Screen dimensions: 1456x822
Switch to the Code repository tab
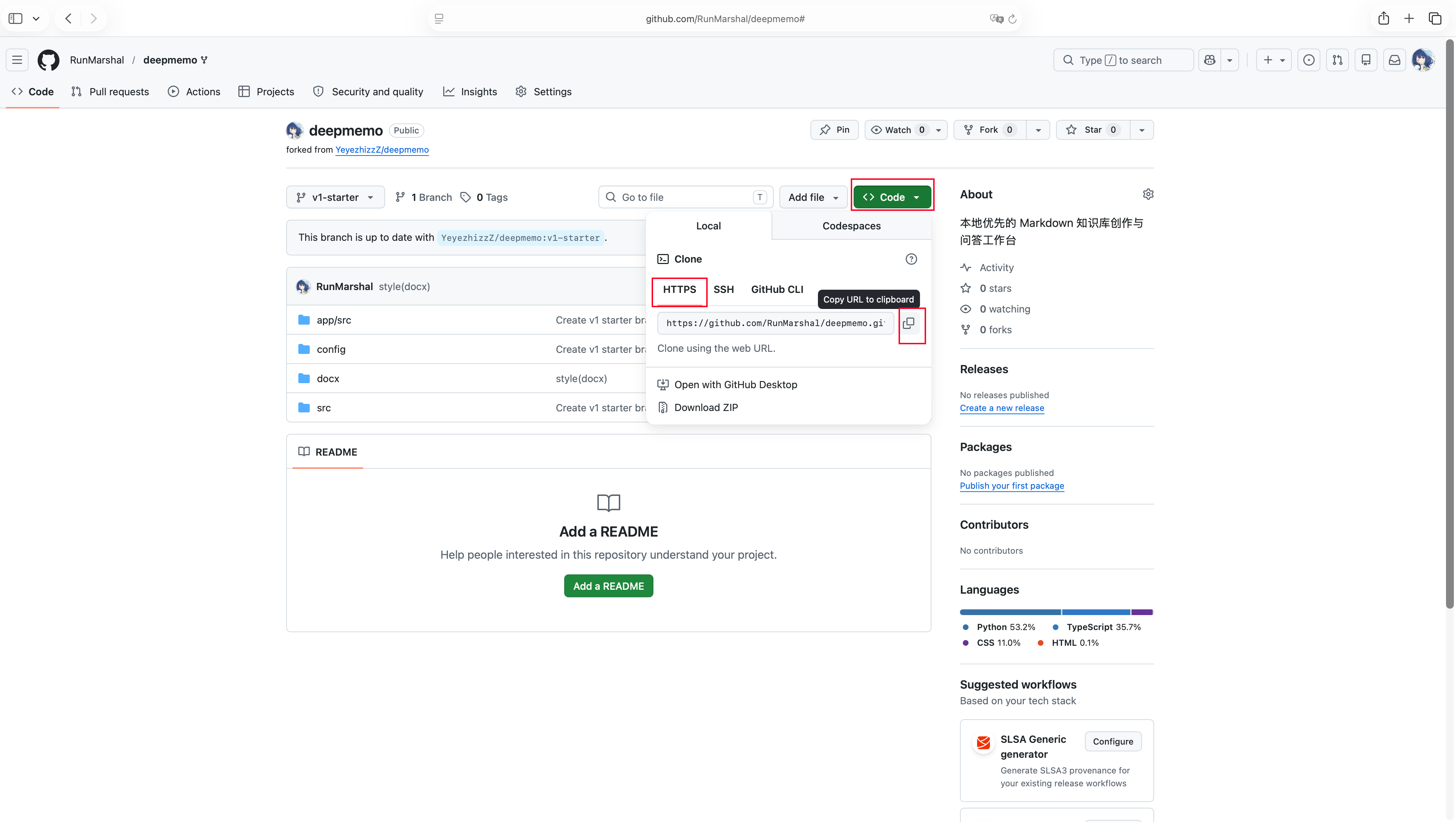tap(33, 92)
